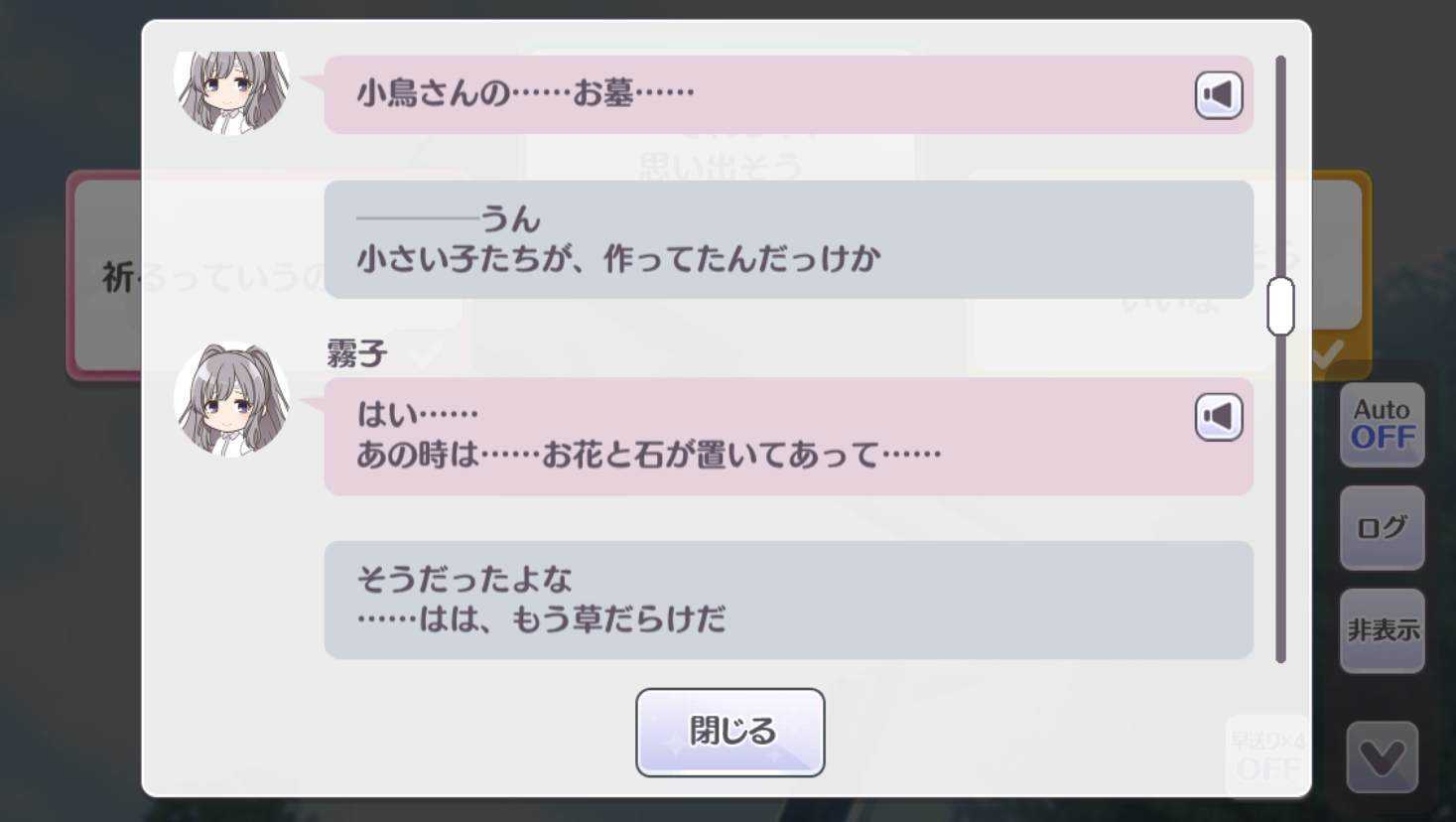Viewport: 1456px width, 822px height.
Task: Click the log scrollbar thumb
Action: [1280, 306]
